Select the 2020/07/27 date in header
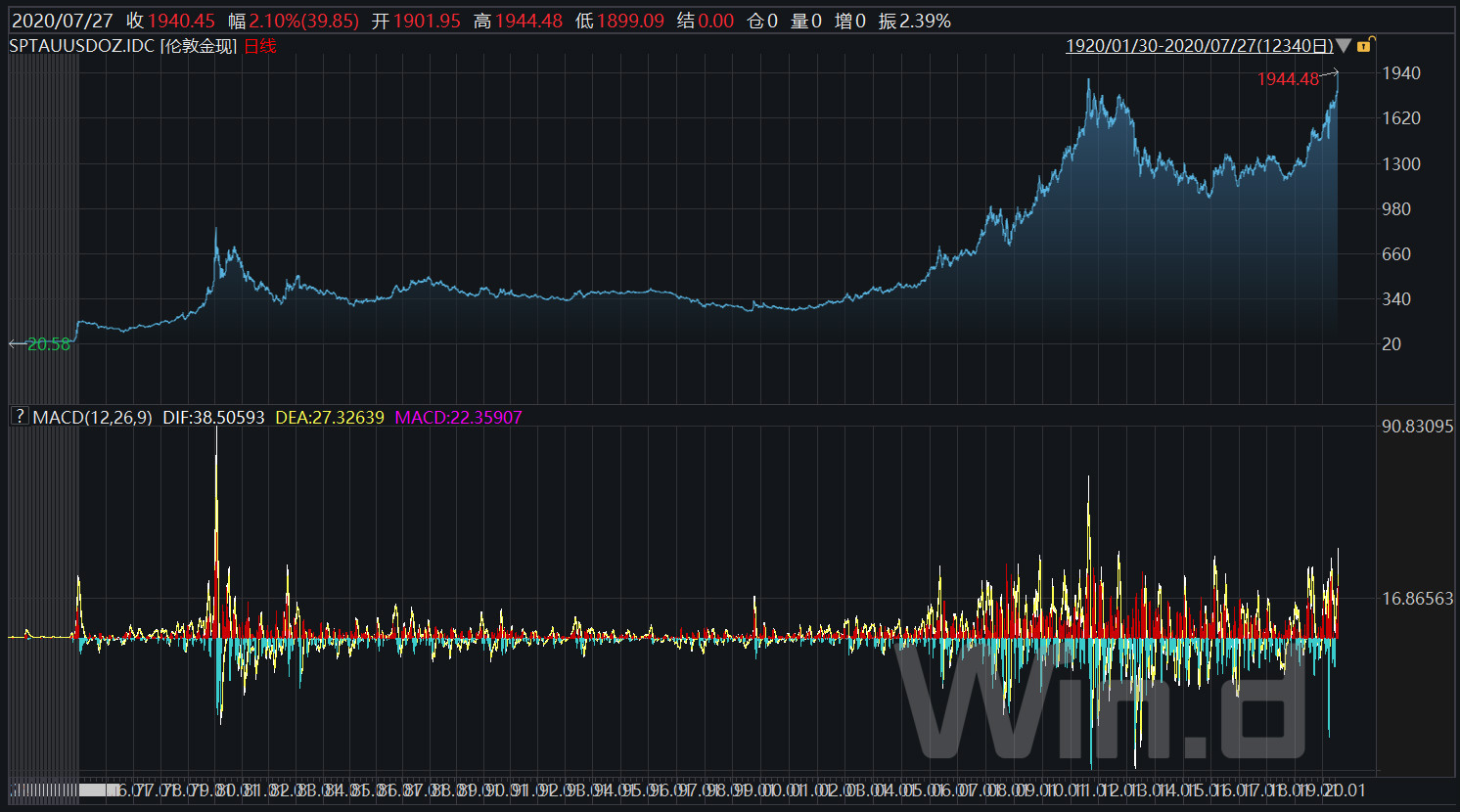Screen dimensions: 1460x812 pyautogui.click(x=63, y=21)
